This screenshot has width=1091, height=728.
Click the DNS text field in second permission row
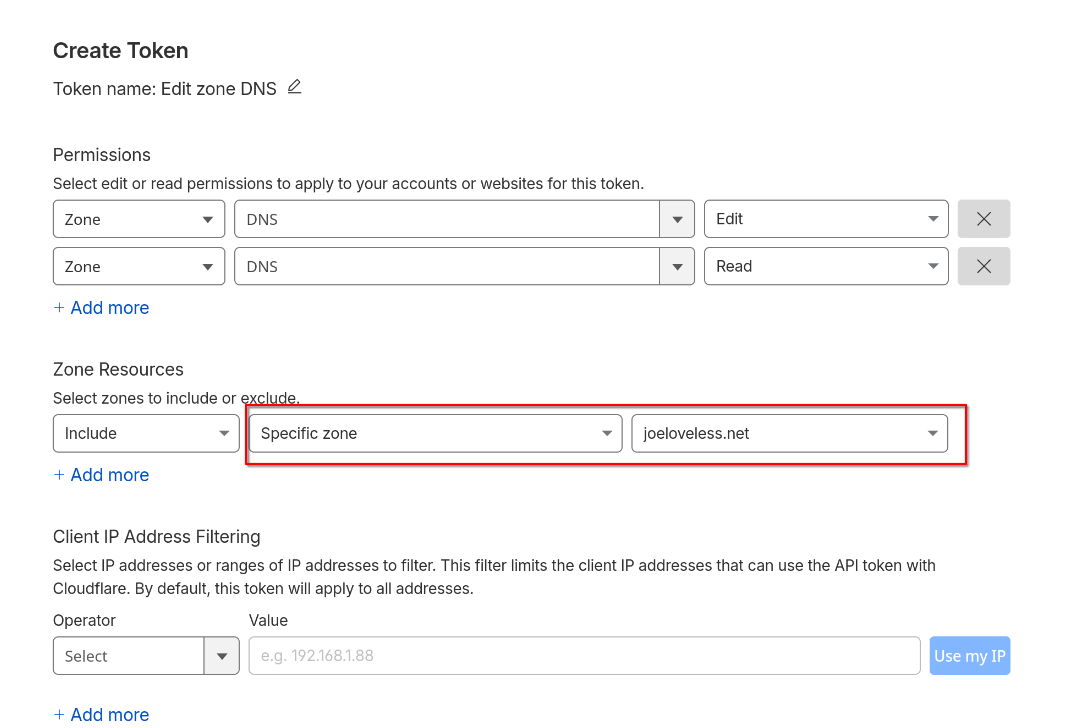tap(446, 267)
